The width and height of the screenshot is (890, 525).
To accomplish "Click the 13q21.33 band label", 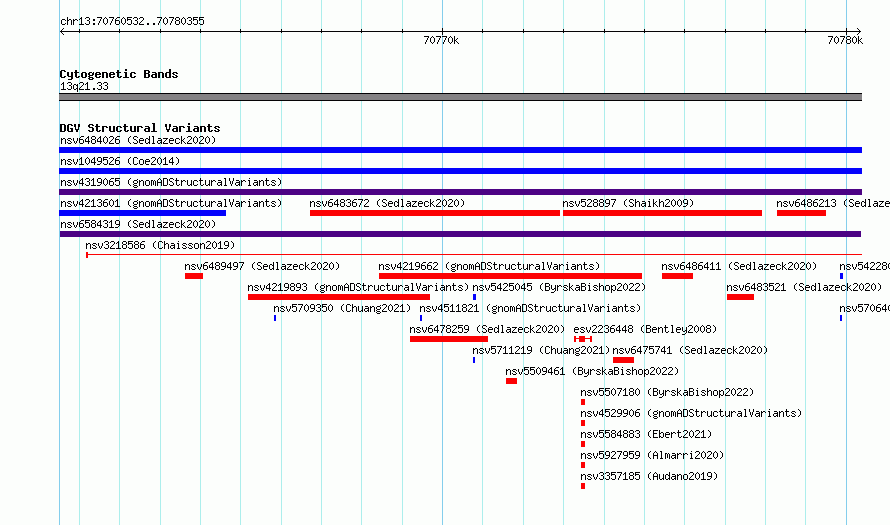I will pos(84,86).
